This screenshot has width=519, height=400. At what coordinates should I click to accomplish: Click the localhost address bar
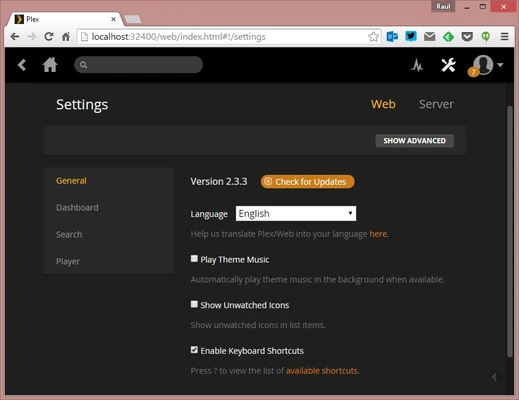pyautogui.click(x=229, y=37)
